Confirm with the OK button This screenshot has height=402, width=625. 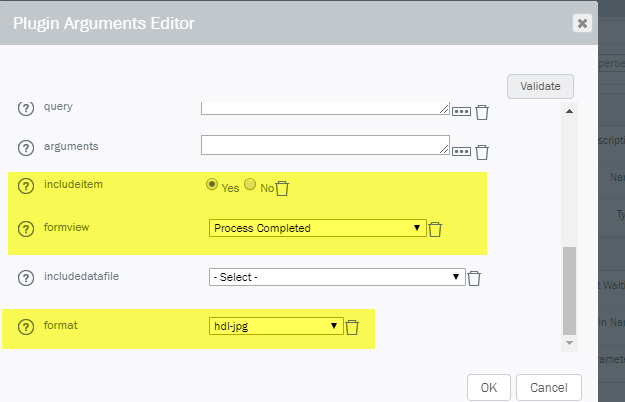489,387
